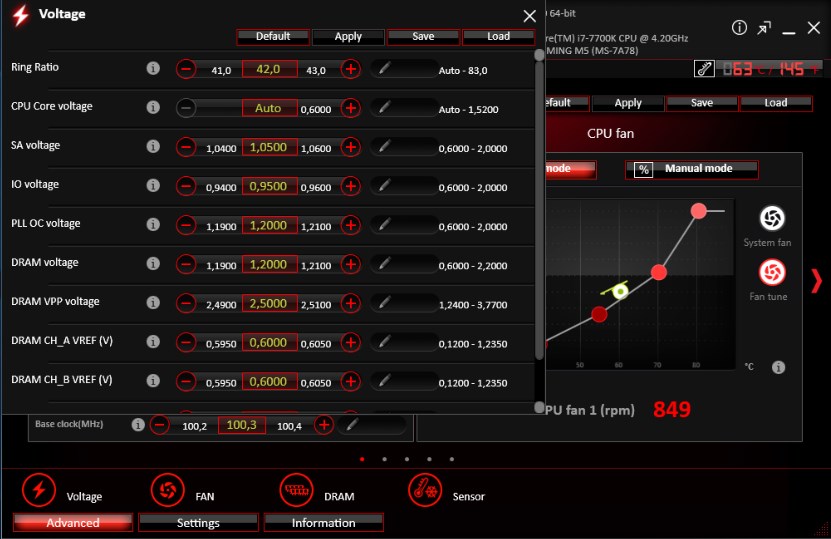This screenshot has width=831, height=539.
Task: Click the info icon for DRAM CH_B VREF
Action: pos(153,381)
